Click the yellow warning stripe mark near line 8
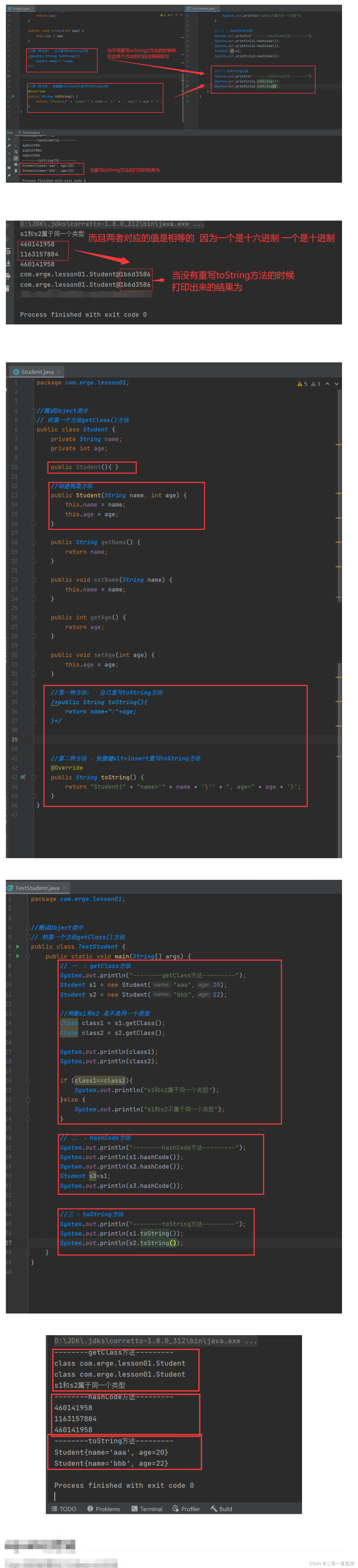Viewport: 358px width, 1568px height. click(x=338, y=445)
